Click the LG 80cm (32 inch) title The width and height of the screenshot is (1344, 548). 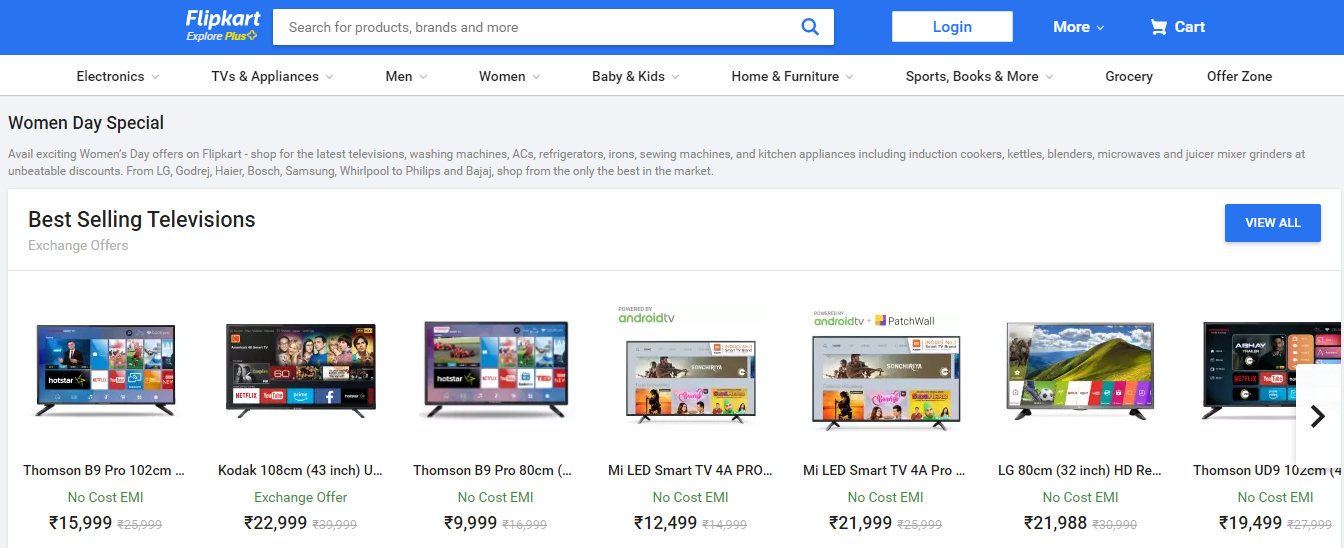1080,470
